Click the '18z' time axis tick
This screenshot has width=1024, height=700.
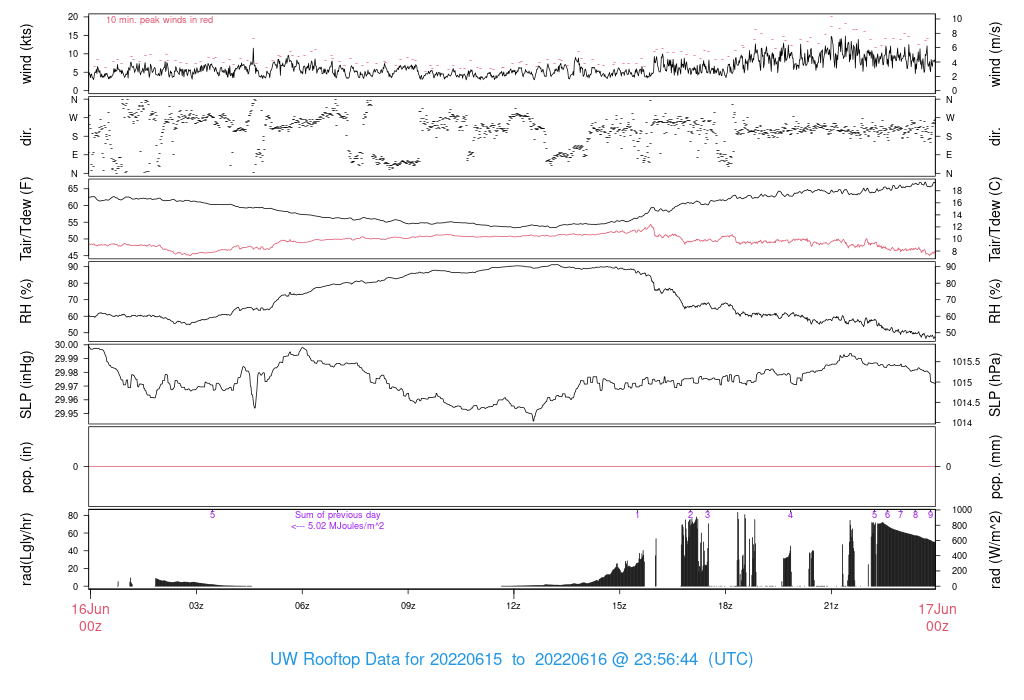pyautogui.click(x=725, y=606)
